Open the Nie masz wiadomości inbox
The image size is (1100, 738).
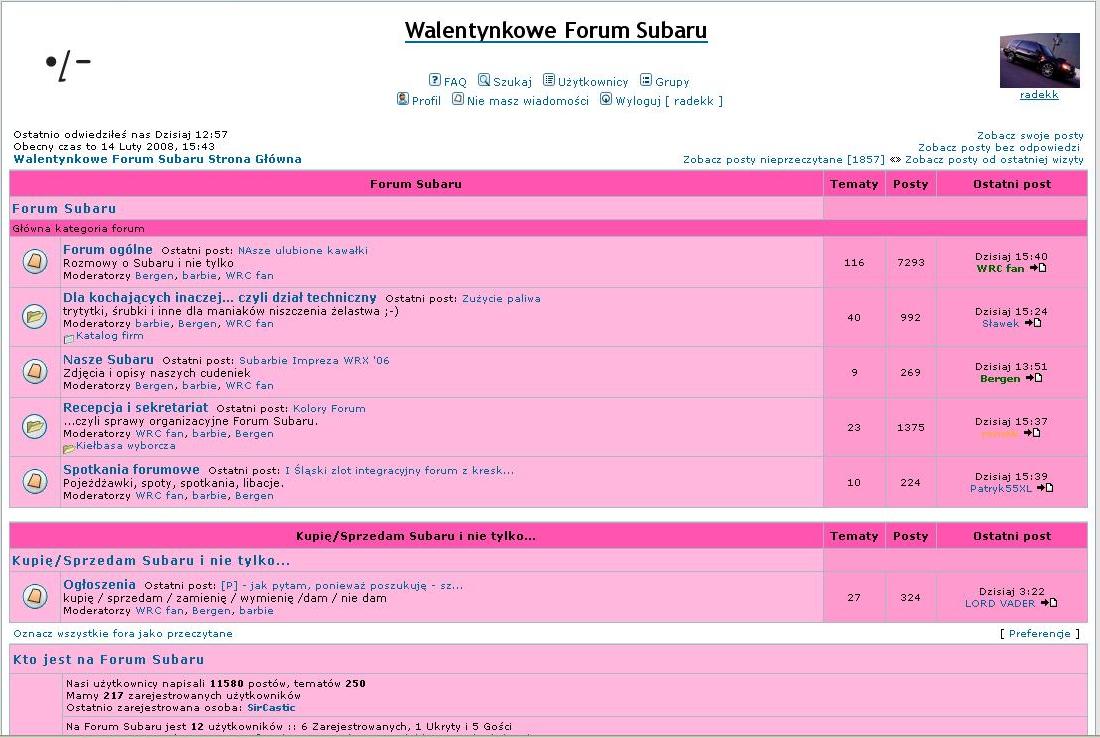(527, 101)
